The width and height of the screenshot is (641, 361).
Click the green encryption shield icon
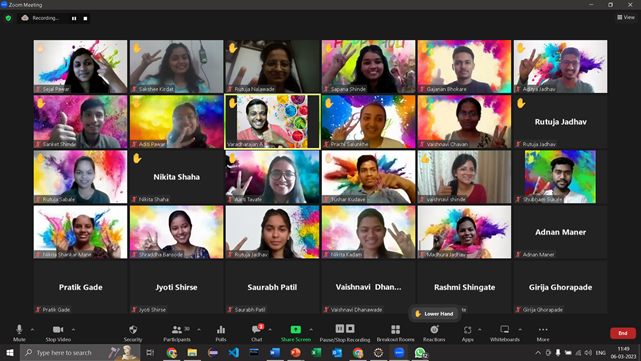pyautogui.click(x=8, y=18)
